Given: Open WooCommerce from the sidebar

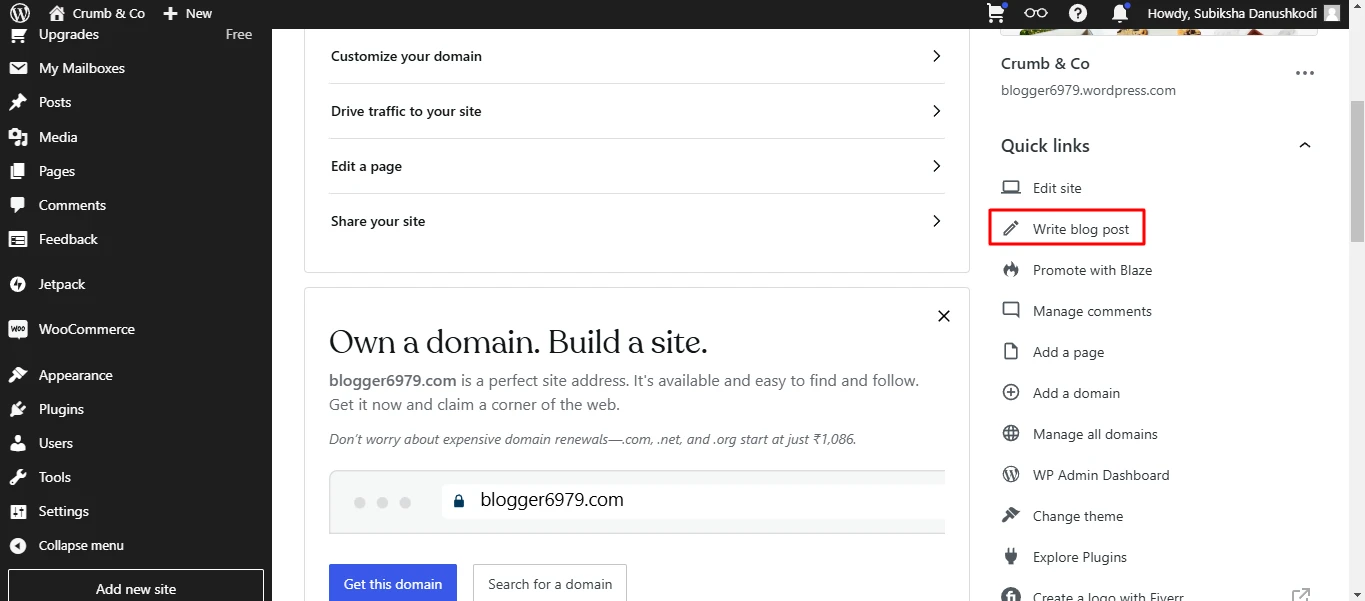Looking at the screenshot, I should point(86,329).
